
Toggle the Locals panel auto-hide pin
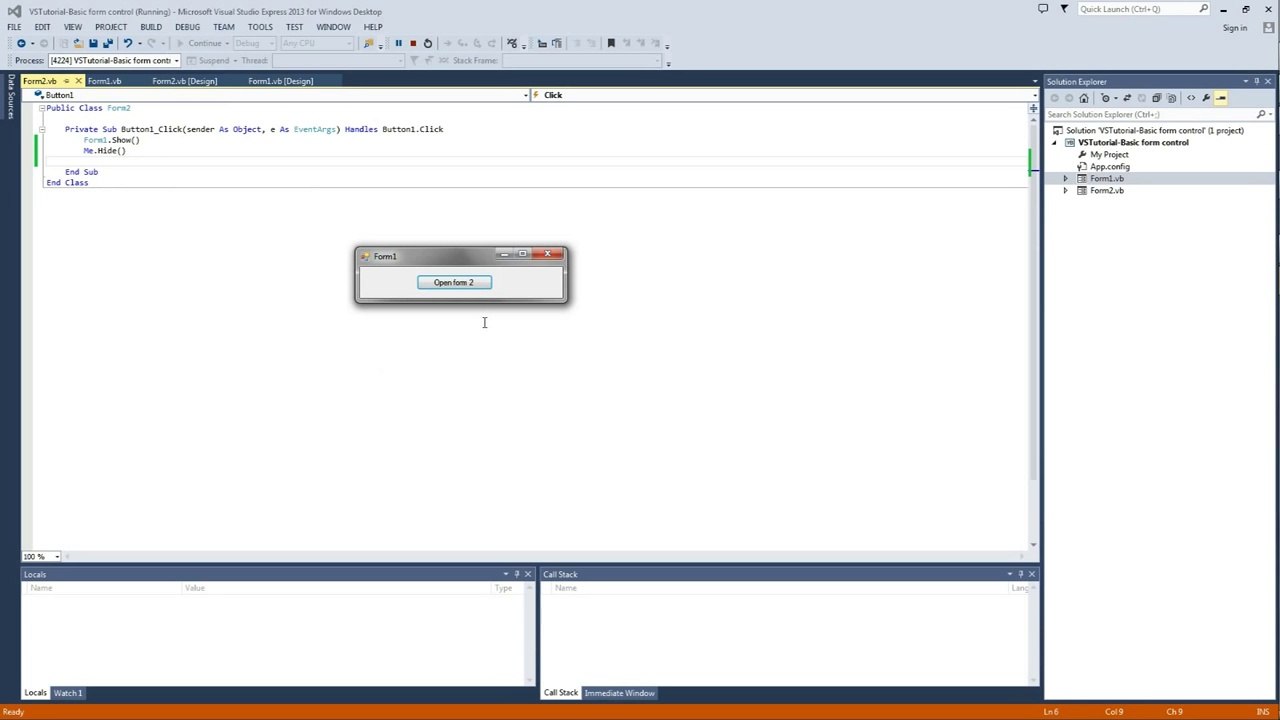(x=516, y=574)
